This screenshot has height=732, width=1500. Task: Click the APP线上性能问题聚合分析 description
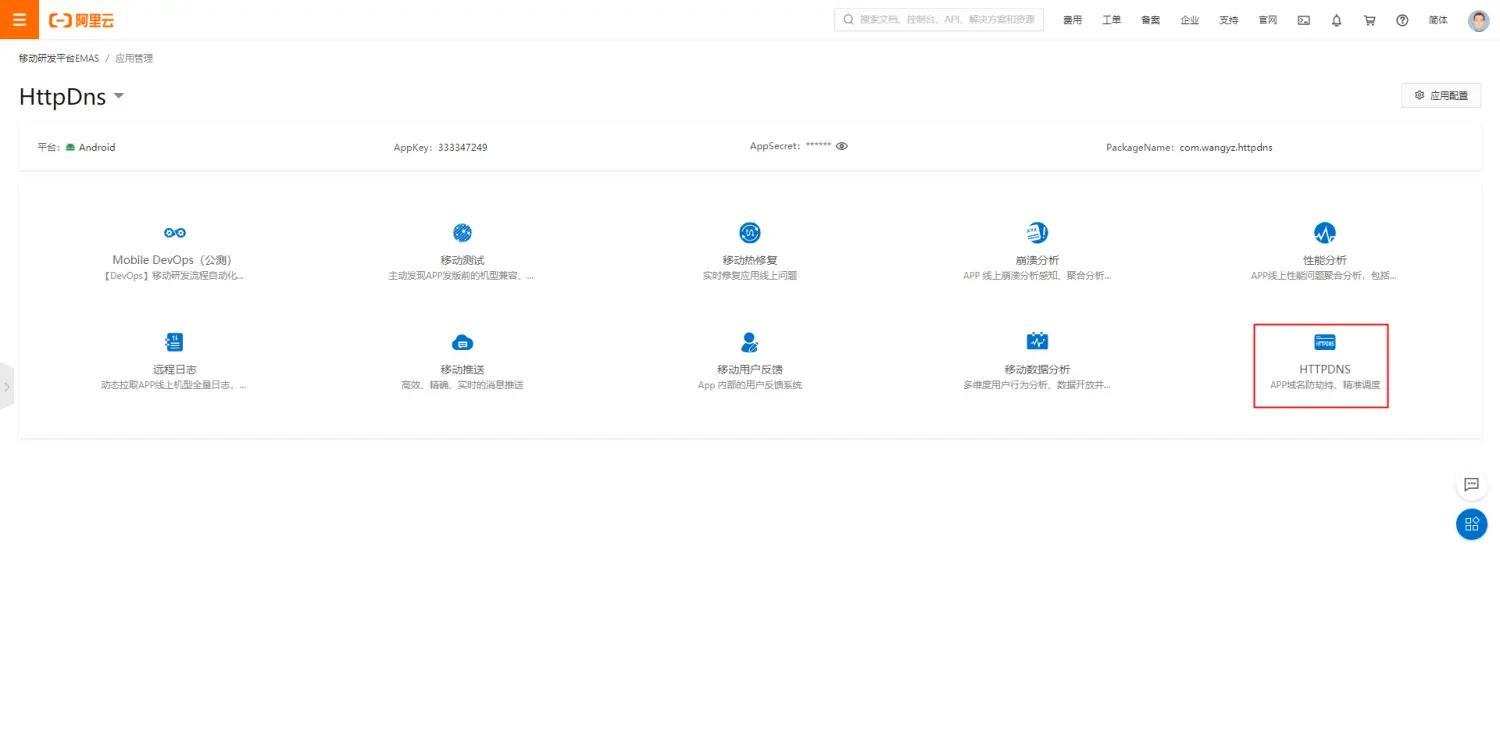(1325, 276)
